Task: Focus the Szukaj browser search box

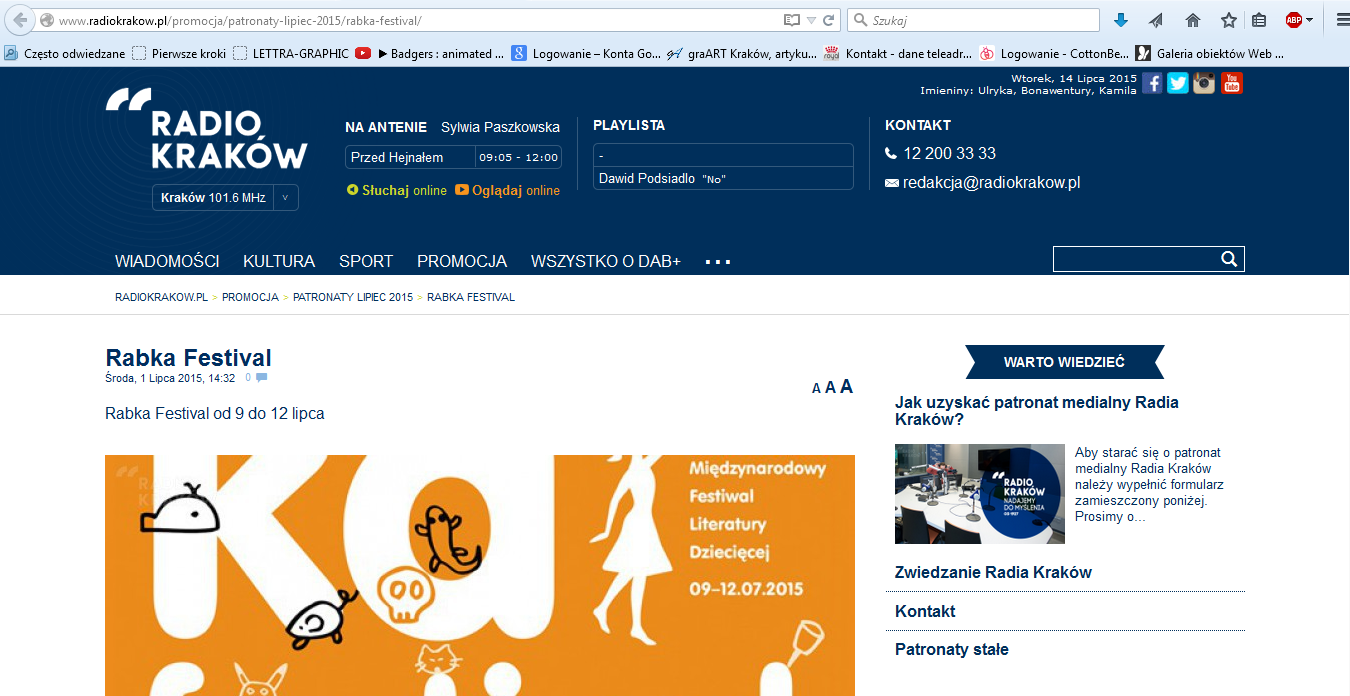Action: point(975,20)
